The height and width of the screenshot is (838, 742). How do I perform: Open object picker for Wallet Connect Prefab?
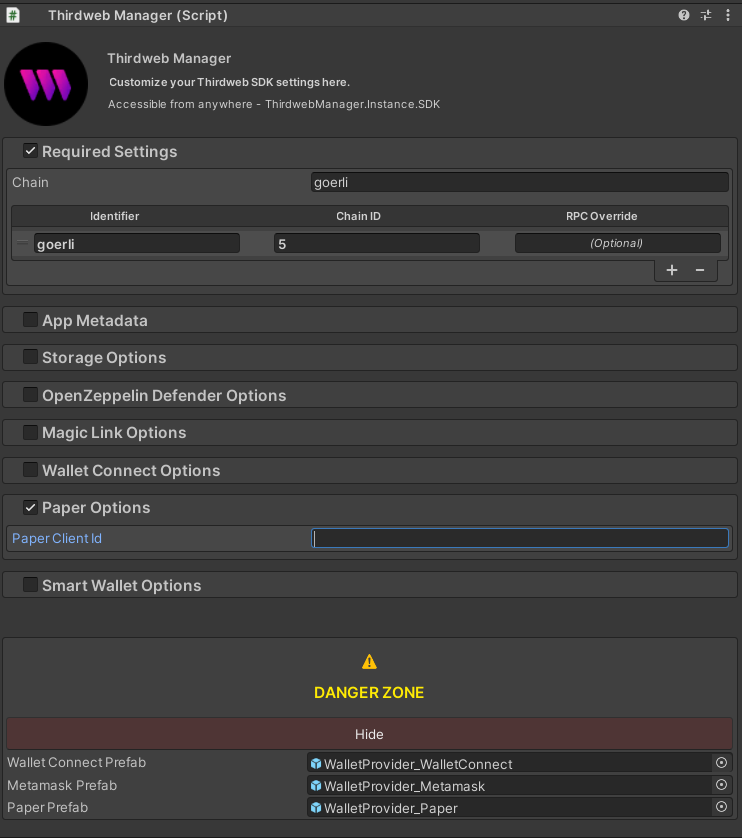click(721, 763)
